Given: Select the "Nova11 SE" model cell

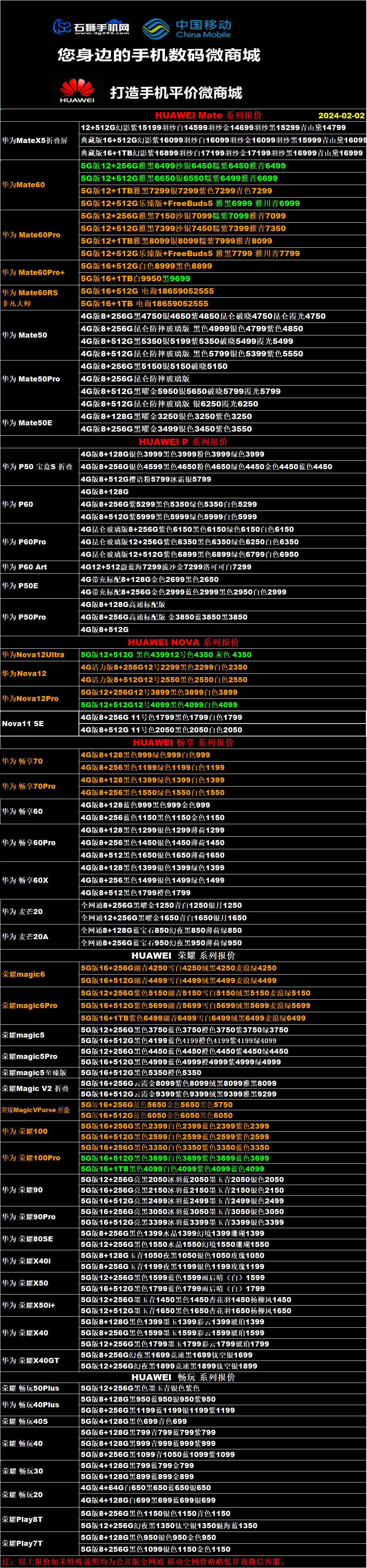Looking at the screenshot, I should point(39,723).
